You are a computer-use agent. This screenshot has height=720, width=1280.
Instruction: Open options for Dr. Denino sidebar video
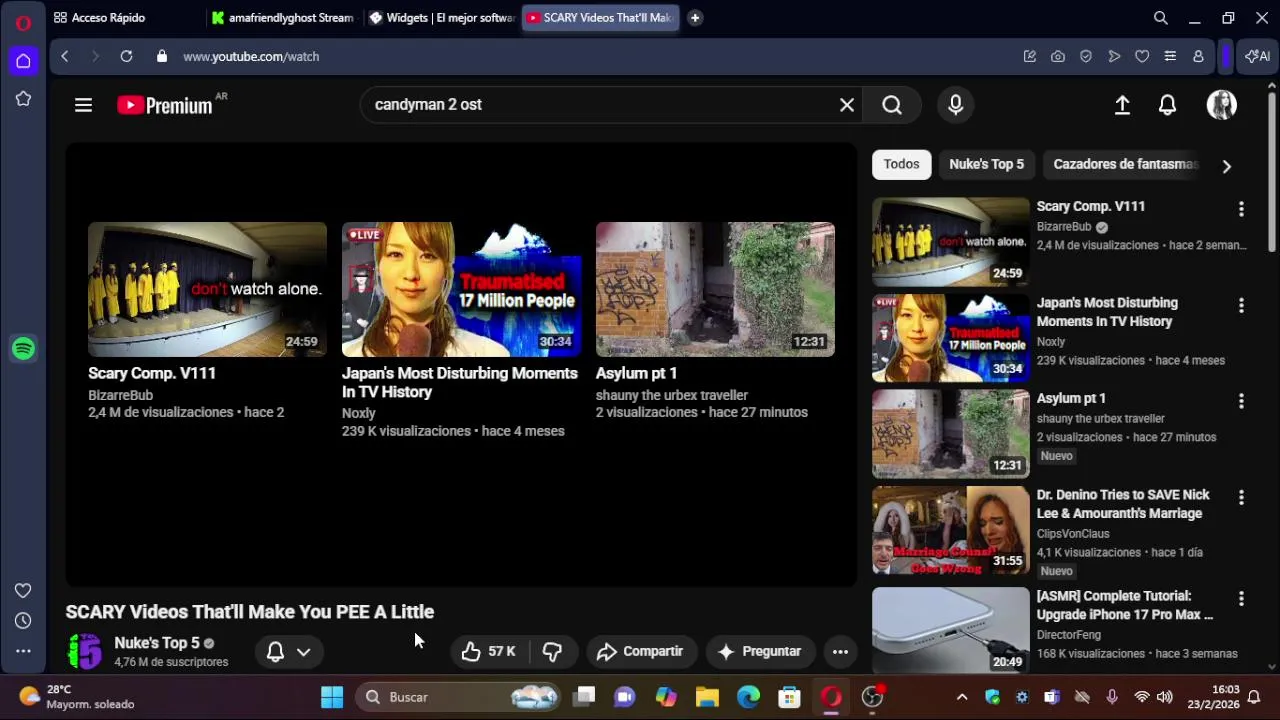click(1241, 497)
